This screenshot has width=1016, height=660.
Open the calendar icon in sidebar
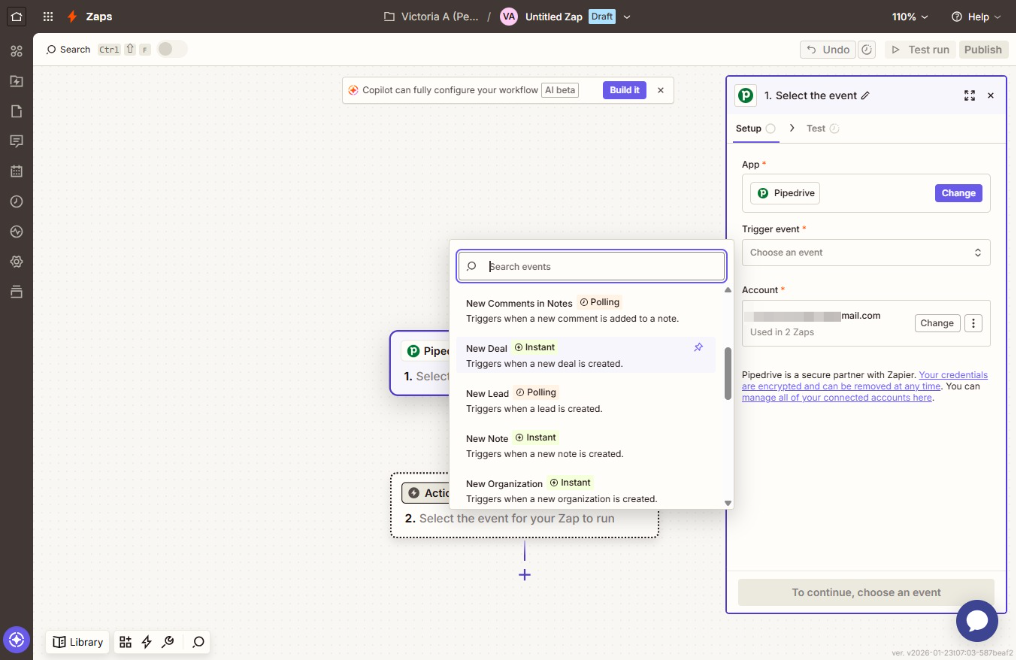tap(17, 171)
